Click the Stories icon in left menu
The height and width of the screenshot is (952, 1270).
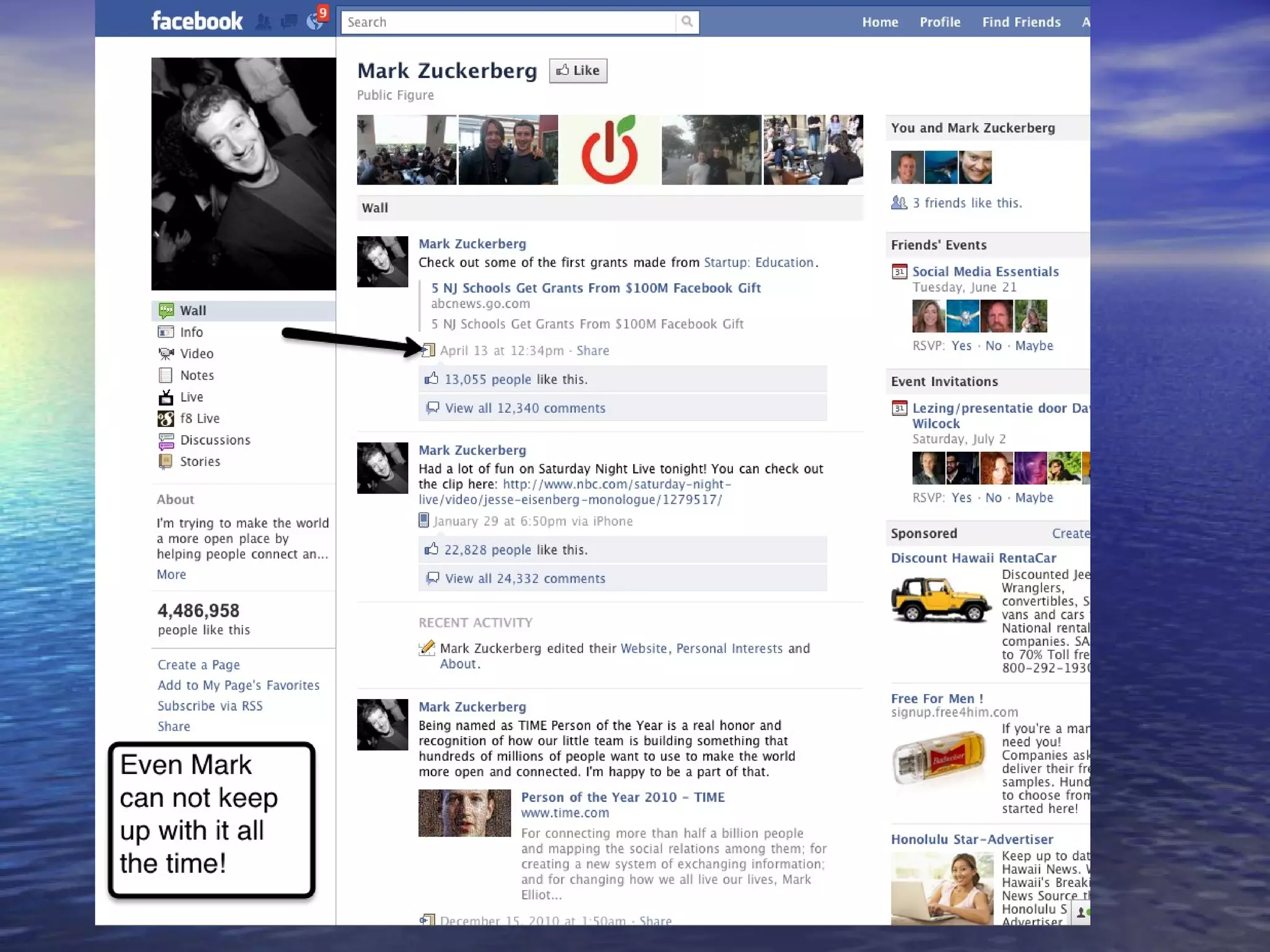click(166, 462)
